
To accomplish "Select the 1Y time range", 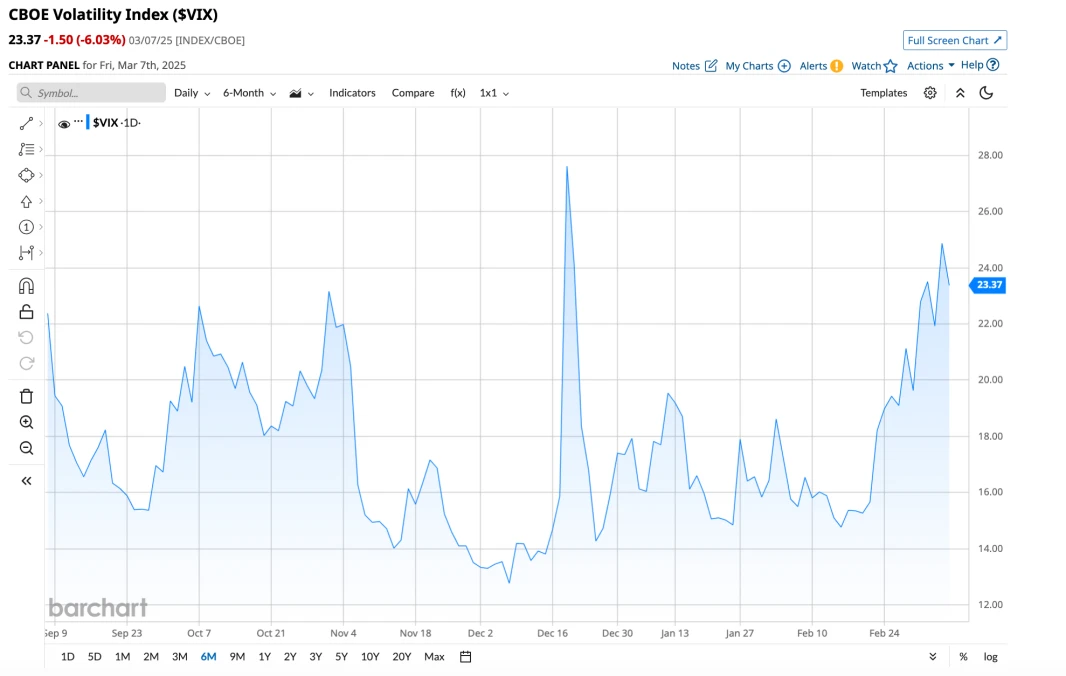I will tap(264, 657).
